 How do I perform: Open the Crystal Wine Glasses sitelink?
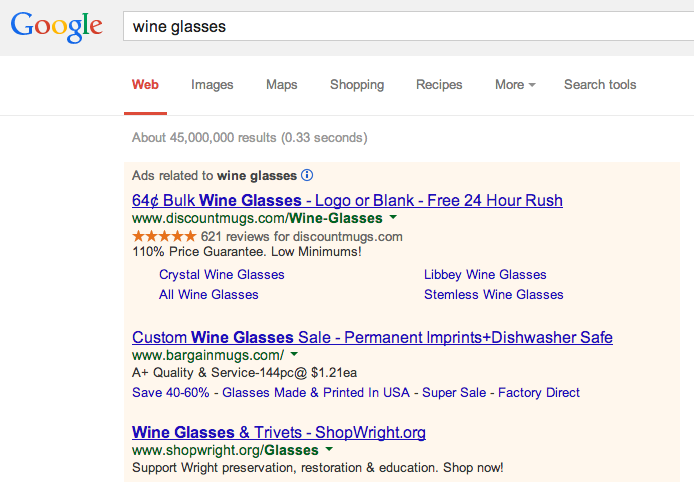(x=222, y=274)
